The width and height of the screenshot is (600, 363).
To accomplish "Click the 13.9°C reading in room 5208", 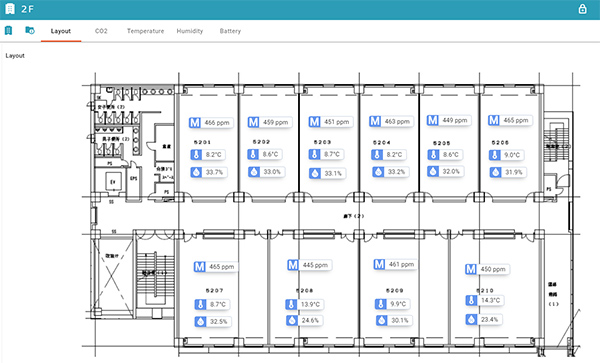I will pos(310,304).
